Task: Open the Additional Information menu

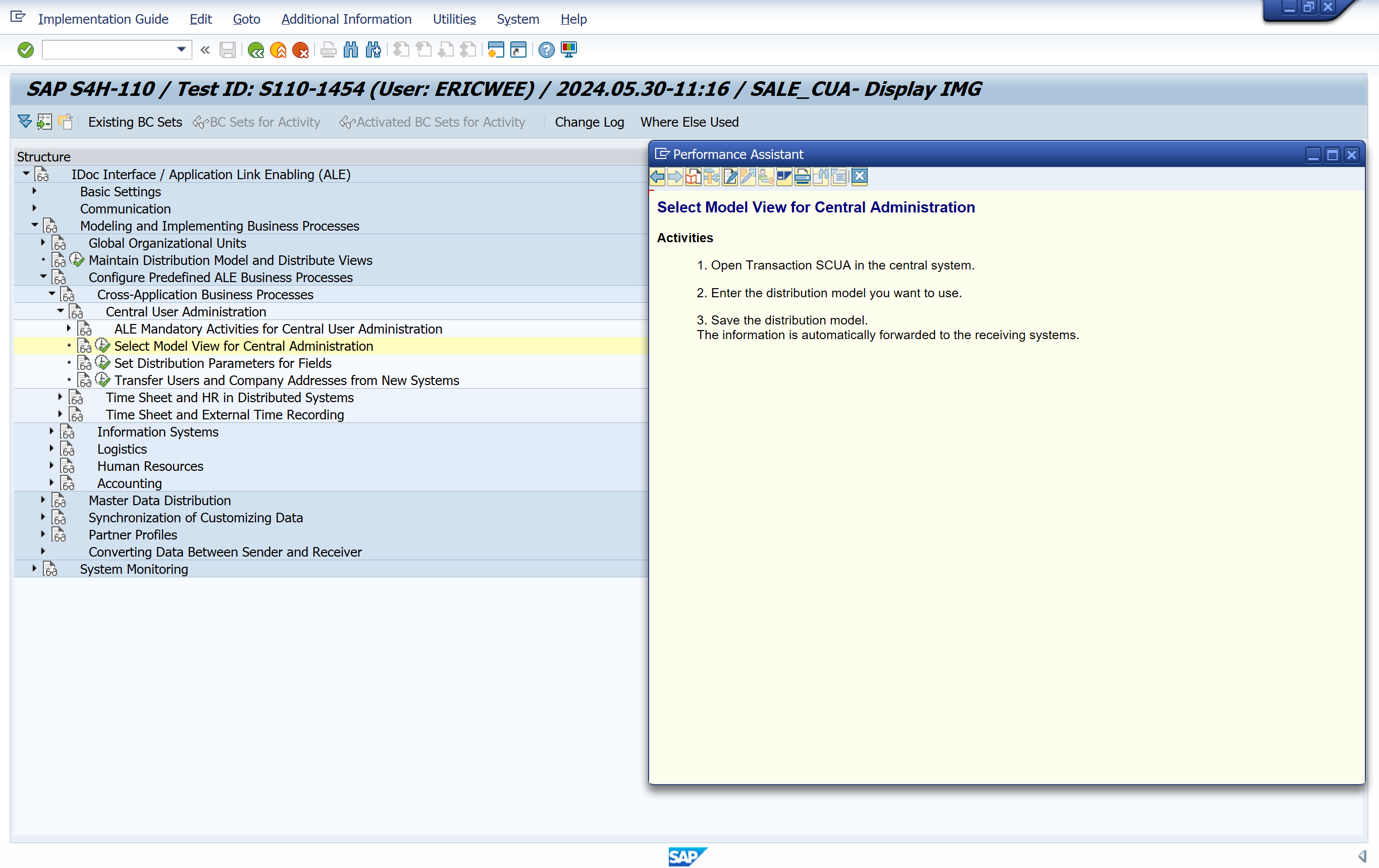Action: click(346, 19)
